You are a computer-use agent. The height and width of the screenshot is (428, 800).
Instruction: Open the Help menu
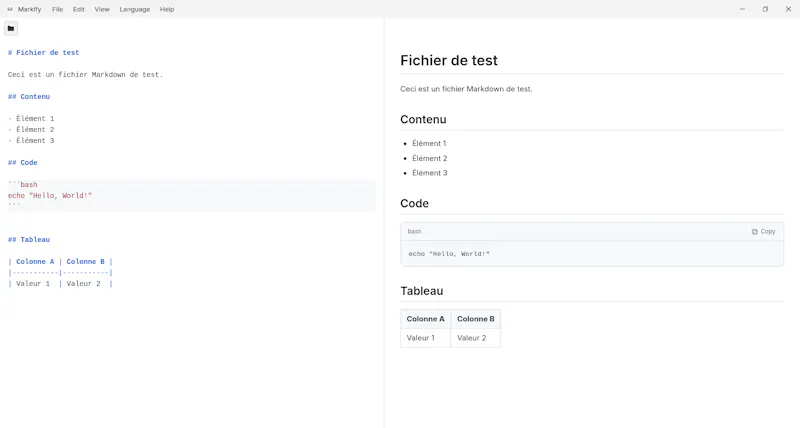pyautogui.click(x=167, y=9)
